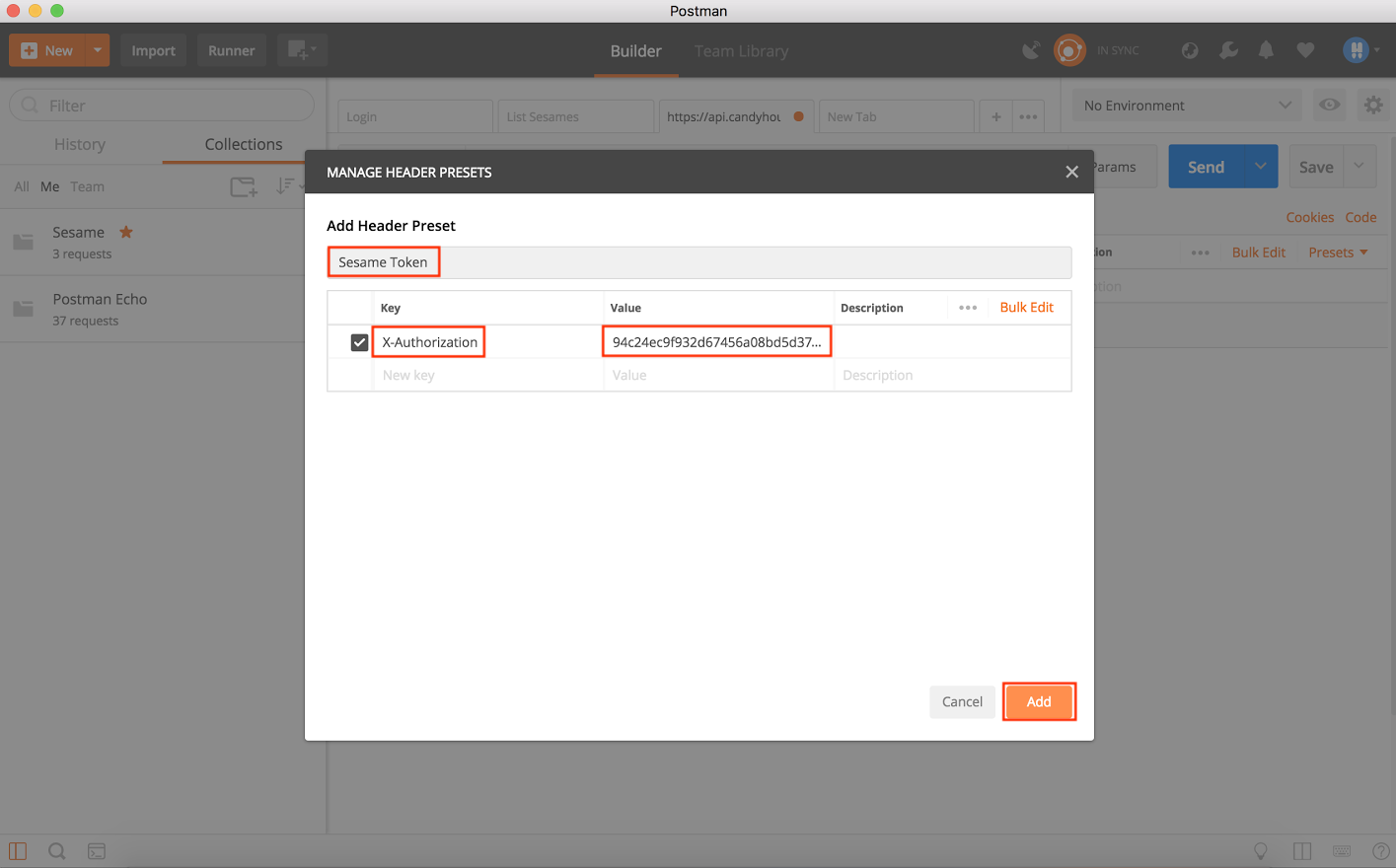Image resolution: width=1396 pixels, height=868 pixels.
Task: Select the Login request tab
Action: click(x=414, y=116)
